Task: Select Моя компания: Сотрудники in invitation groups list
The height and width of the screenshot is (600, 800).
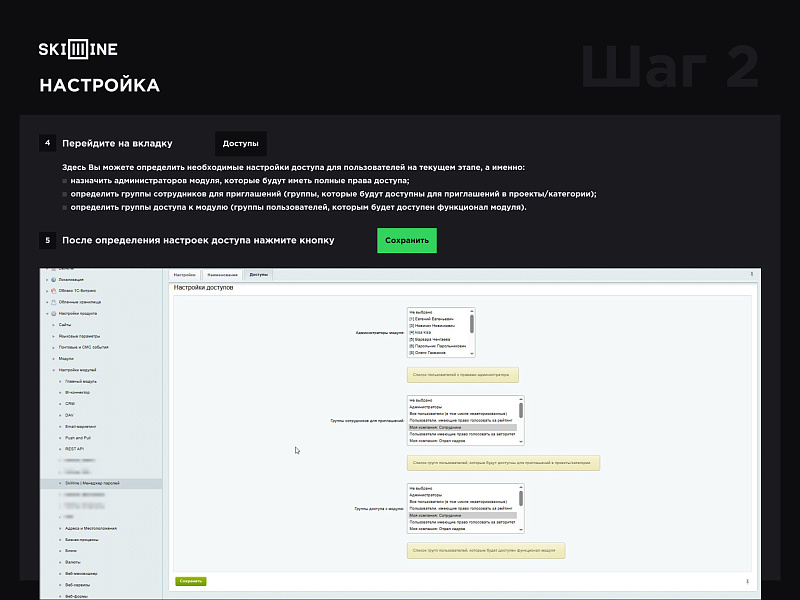Action: click(463, 428)
